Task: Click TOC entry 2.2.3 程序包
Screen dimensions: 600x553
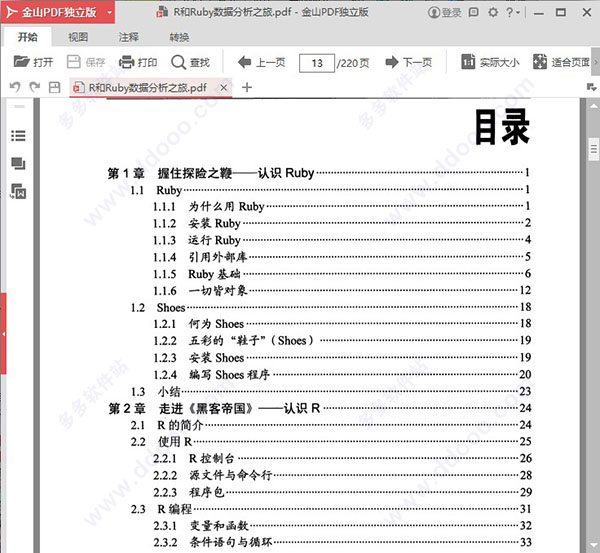Action: (342, 492)
